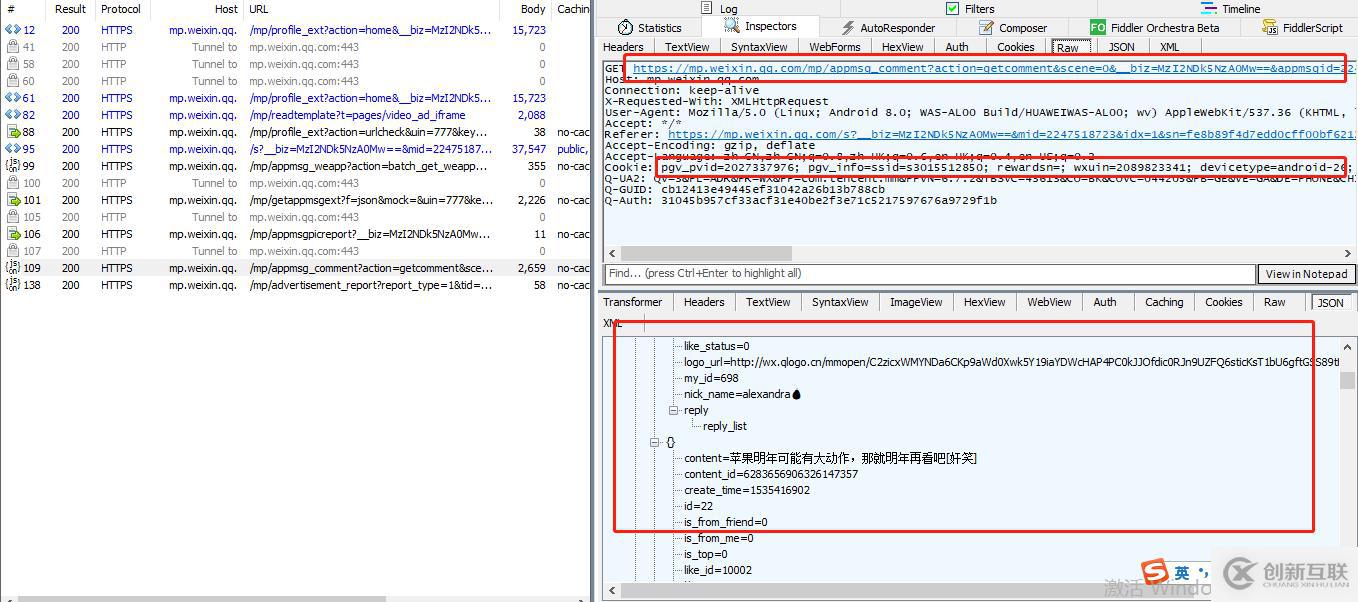Click the green FO Fiddler Orchestra icon
The width and height of the screenshot is (1358, 602).
click(1098, 27)
